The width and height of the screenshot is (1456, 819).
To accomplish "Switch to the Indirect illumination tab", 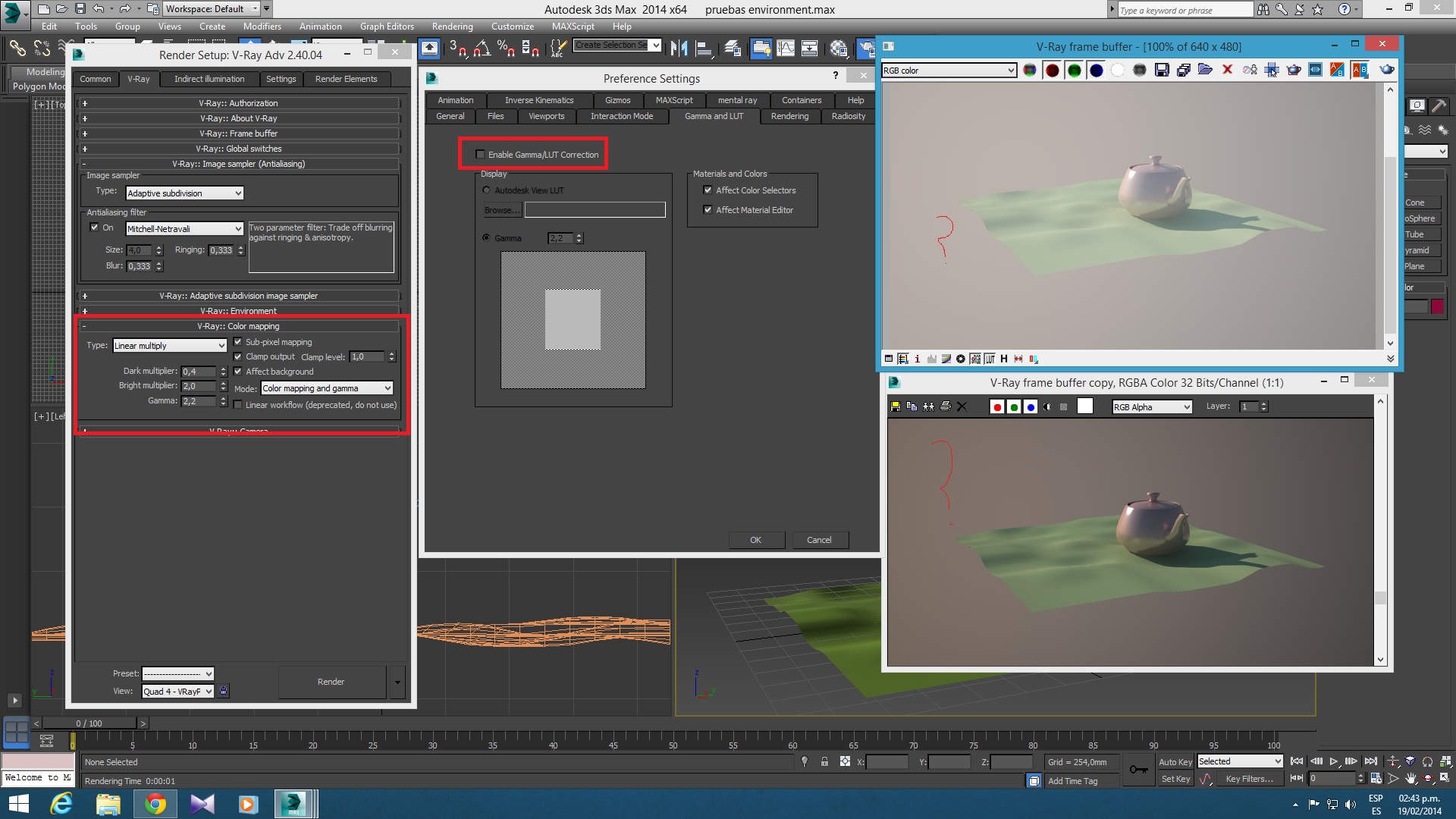I will click(209, 79).
